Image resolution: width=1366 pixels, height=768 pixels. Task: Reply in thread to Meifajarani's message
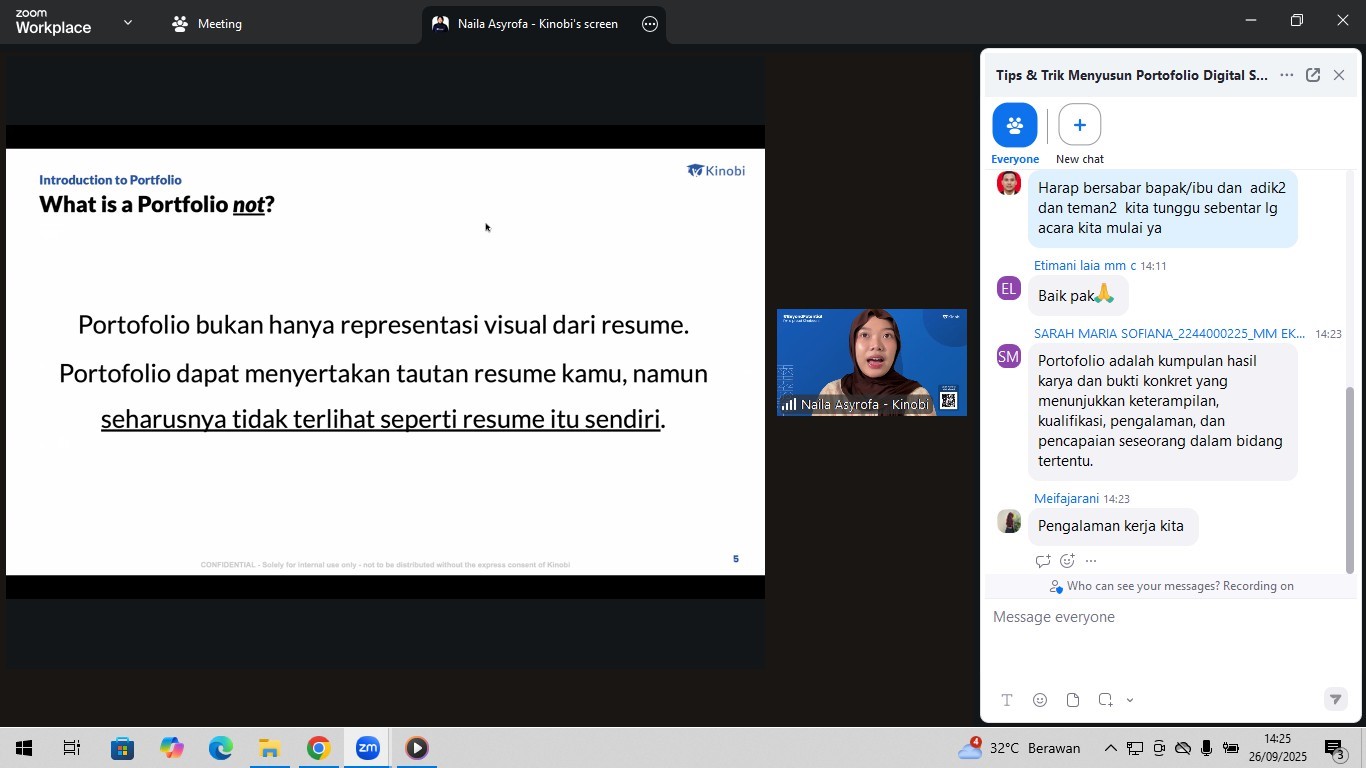point(1042,561)
